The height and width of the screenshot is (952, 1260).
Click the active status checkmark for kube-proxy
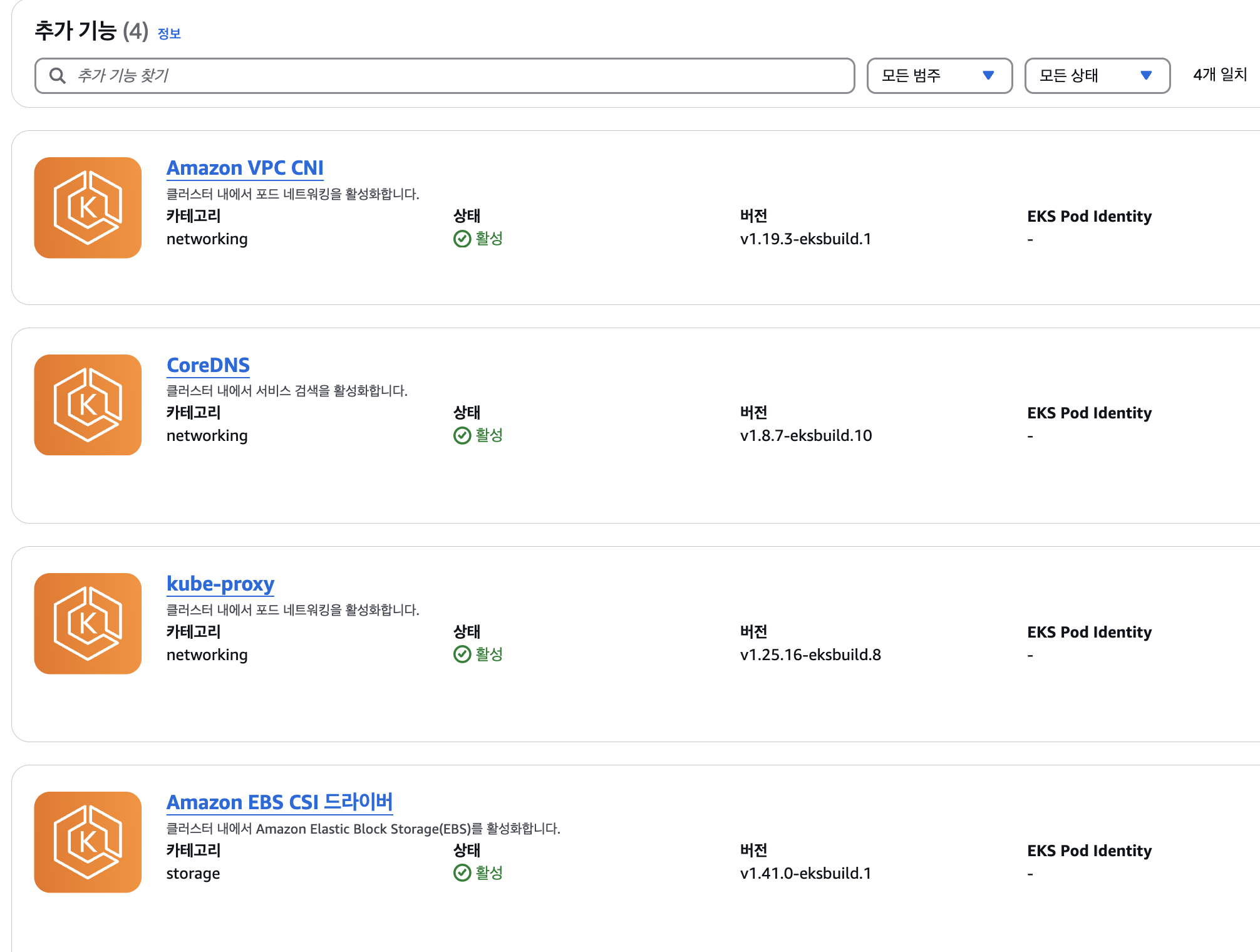pyautogui.click(x=462, y=654)
